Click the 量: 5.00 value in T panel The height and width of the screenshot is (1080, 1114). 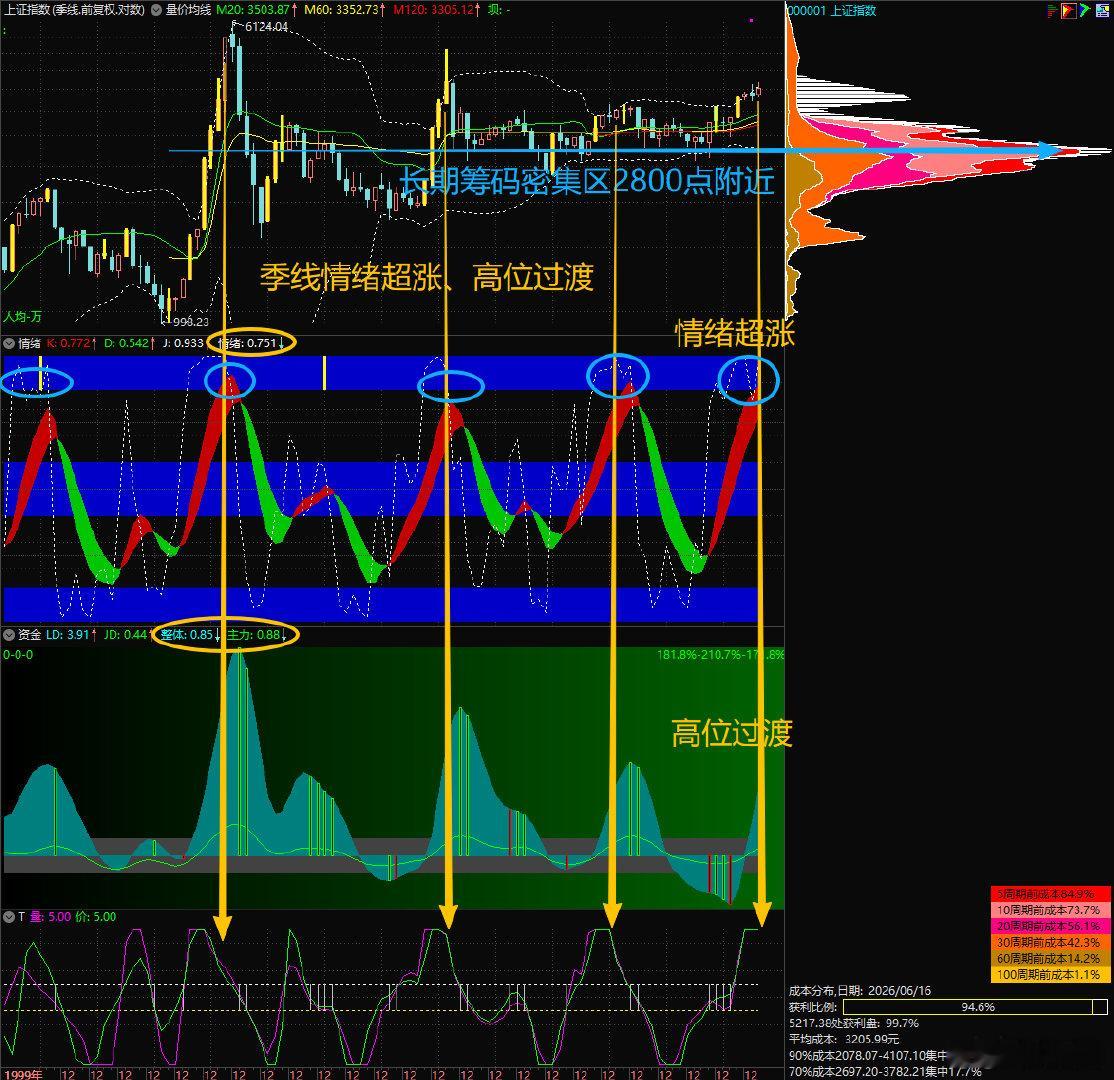pos(50,917)
